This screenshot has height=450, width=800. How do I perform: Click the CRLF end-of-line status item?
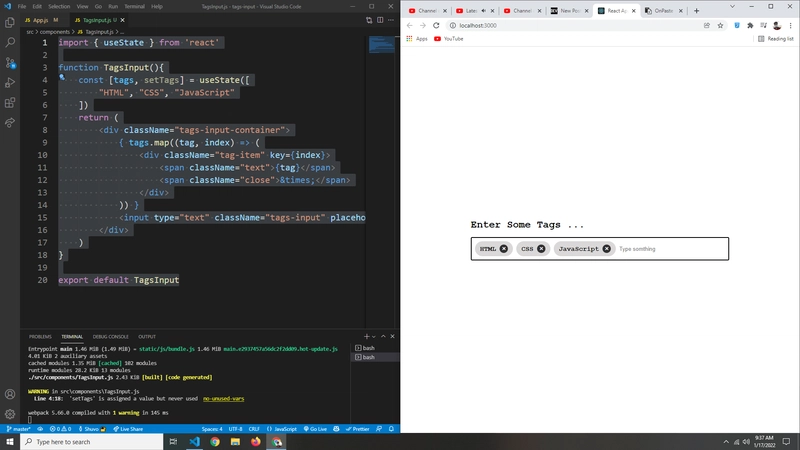click(x=254, y=429)
